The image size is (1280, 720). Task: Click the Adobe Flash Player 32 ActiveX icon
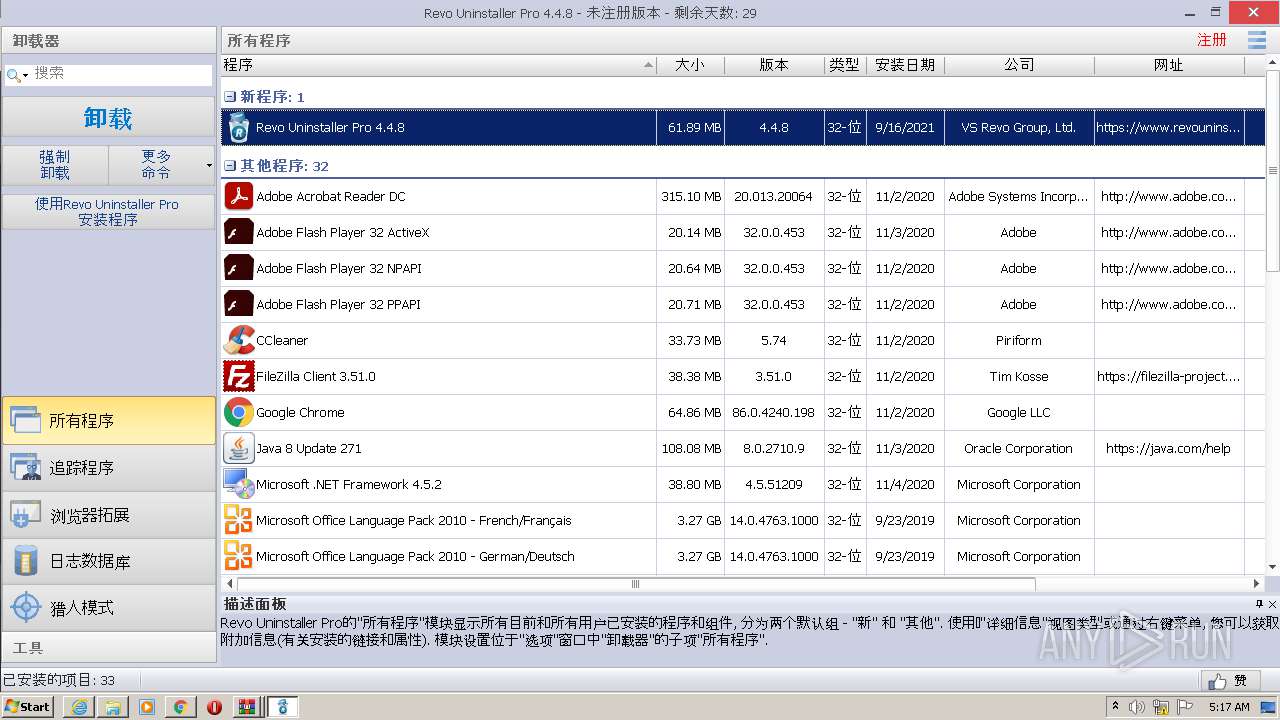tap(238, 232)
